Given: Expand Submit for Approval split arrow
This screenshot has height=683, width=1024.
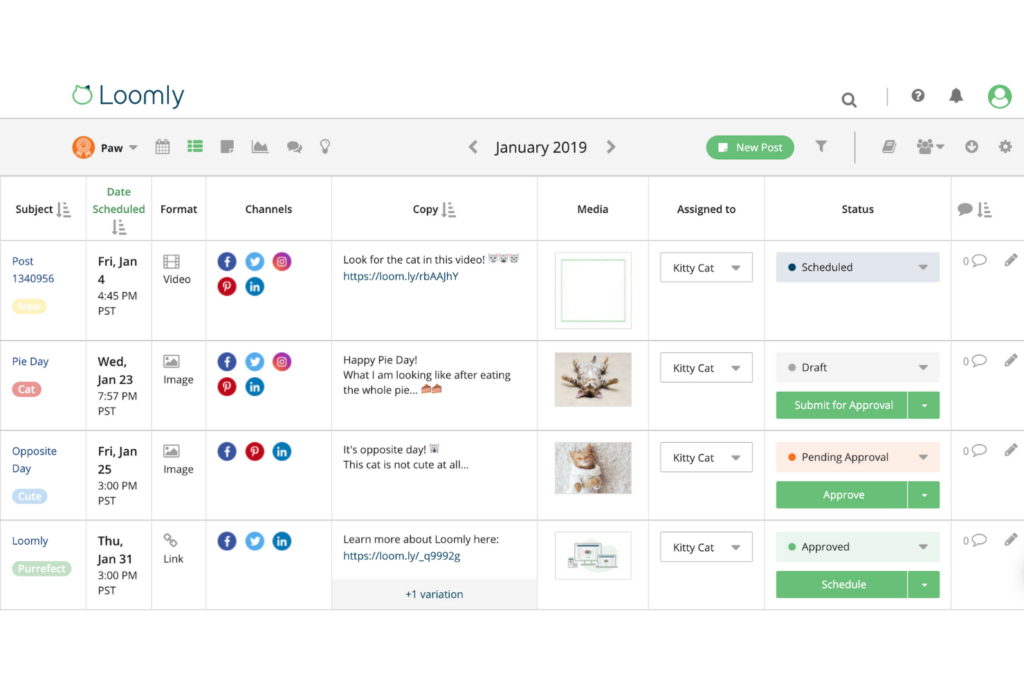Looking at the screenshot, I should click(924, 405).
